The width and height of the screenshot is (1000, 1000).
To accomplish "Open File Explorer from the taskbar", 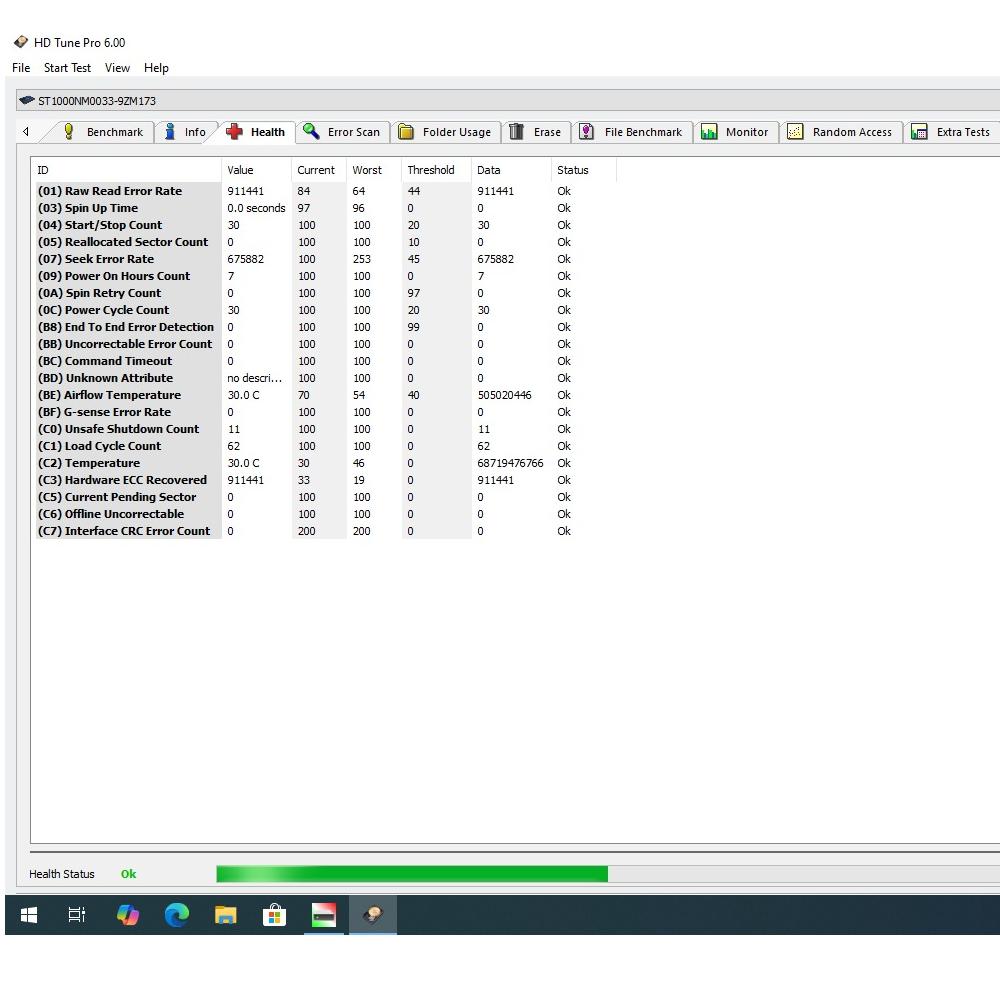I will 226,915.
